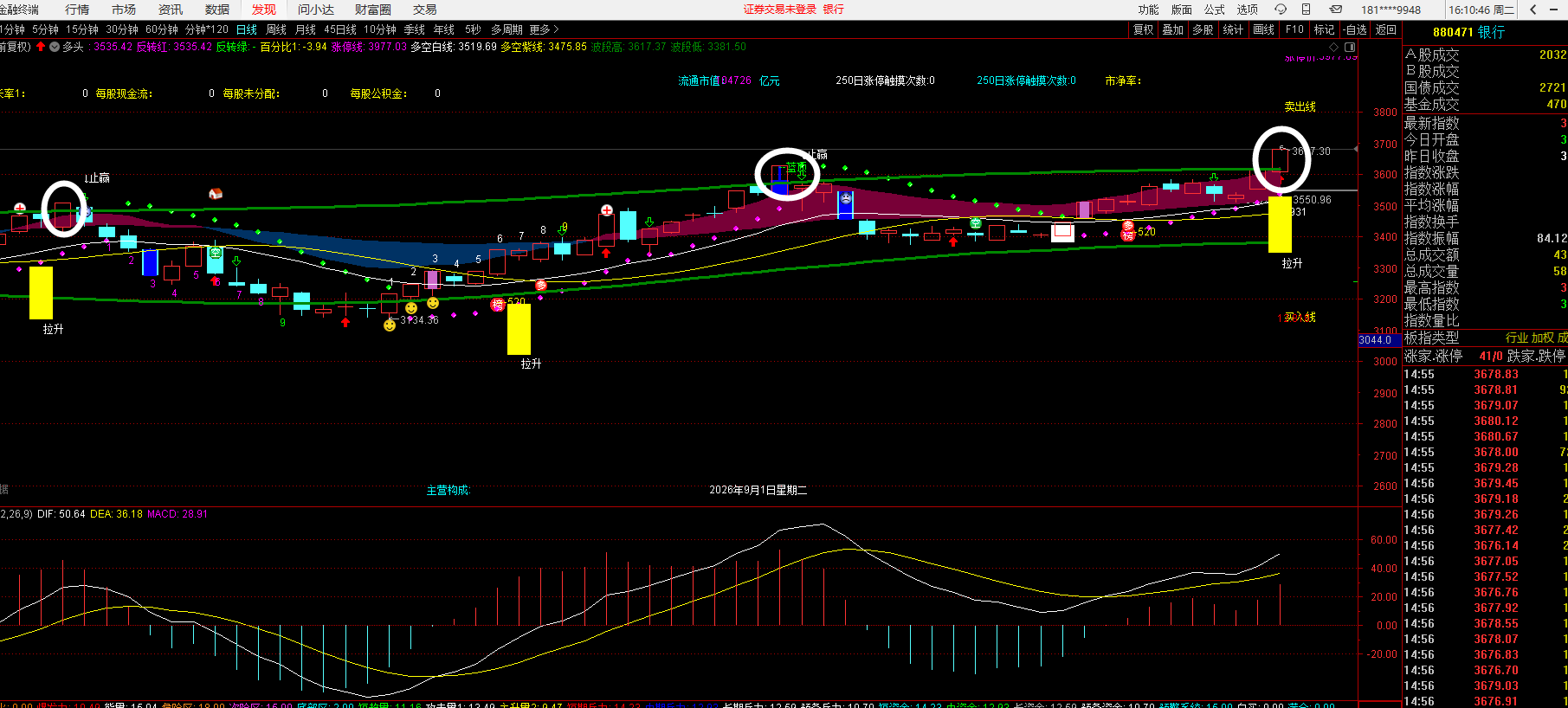Viewport: 1568px width, 708px height.
Task: Open the 公式 menu
Action: click(1215, 10)
